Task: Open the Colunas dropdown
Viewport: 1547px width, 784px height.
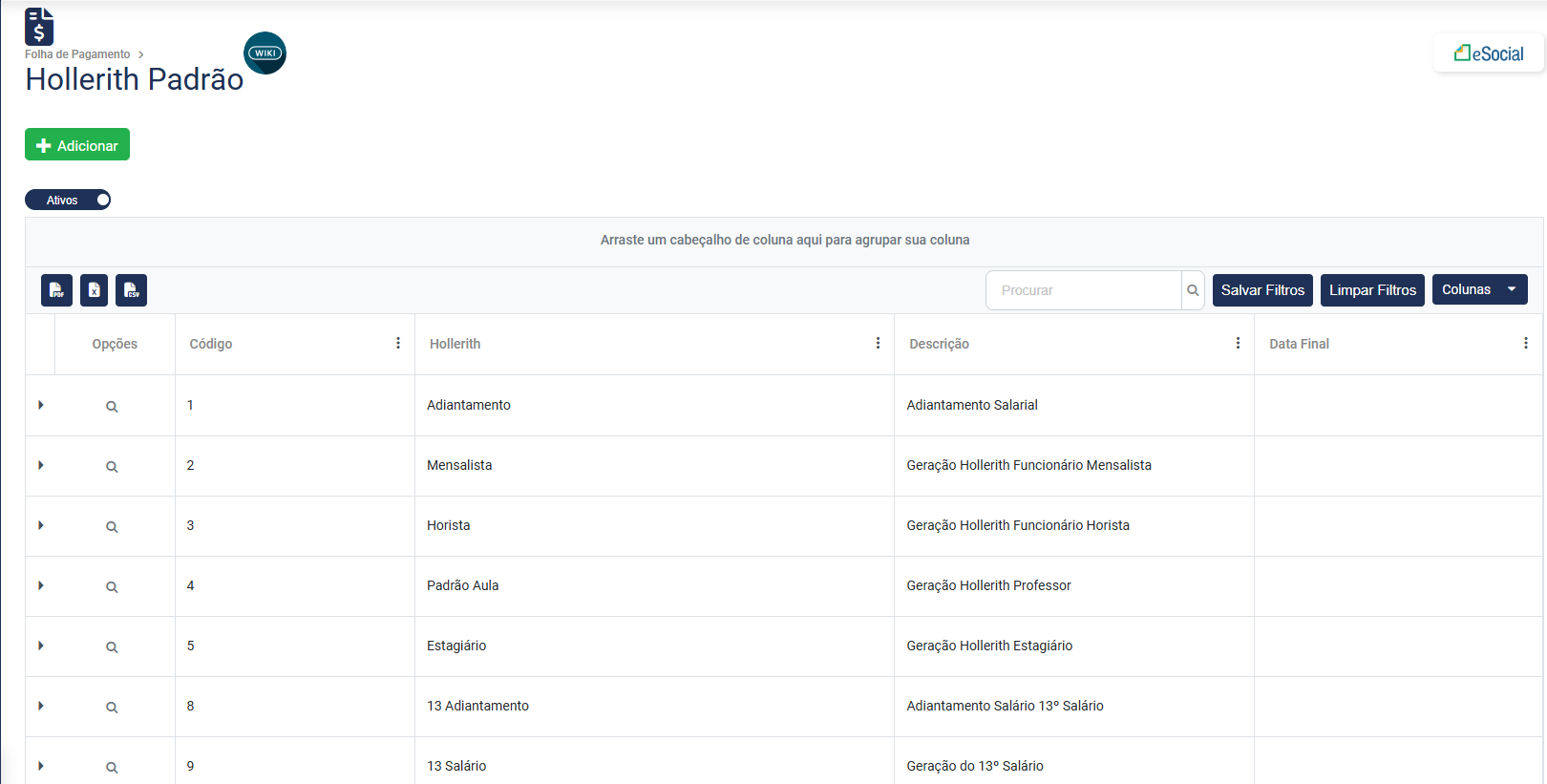Action: pos(1479,289)
